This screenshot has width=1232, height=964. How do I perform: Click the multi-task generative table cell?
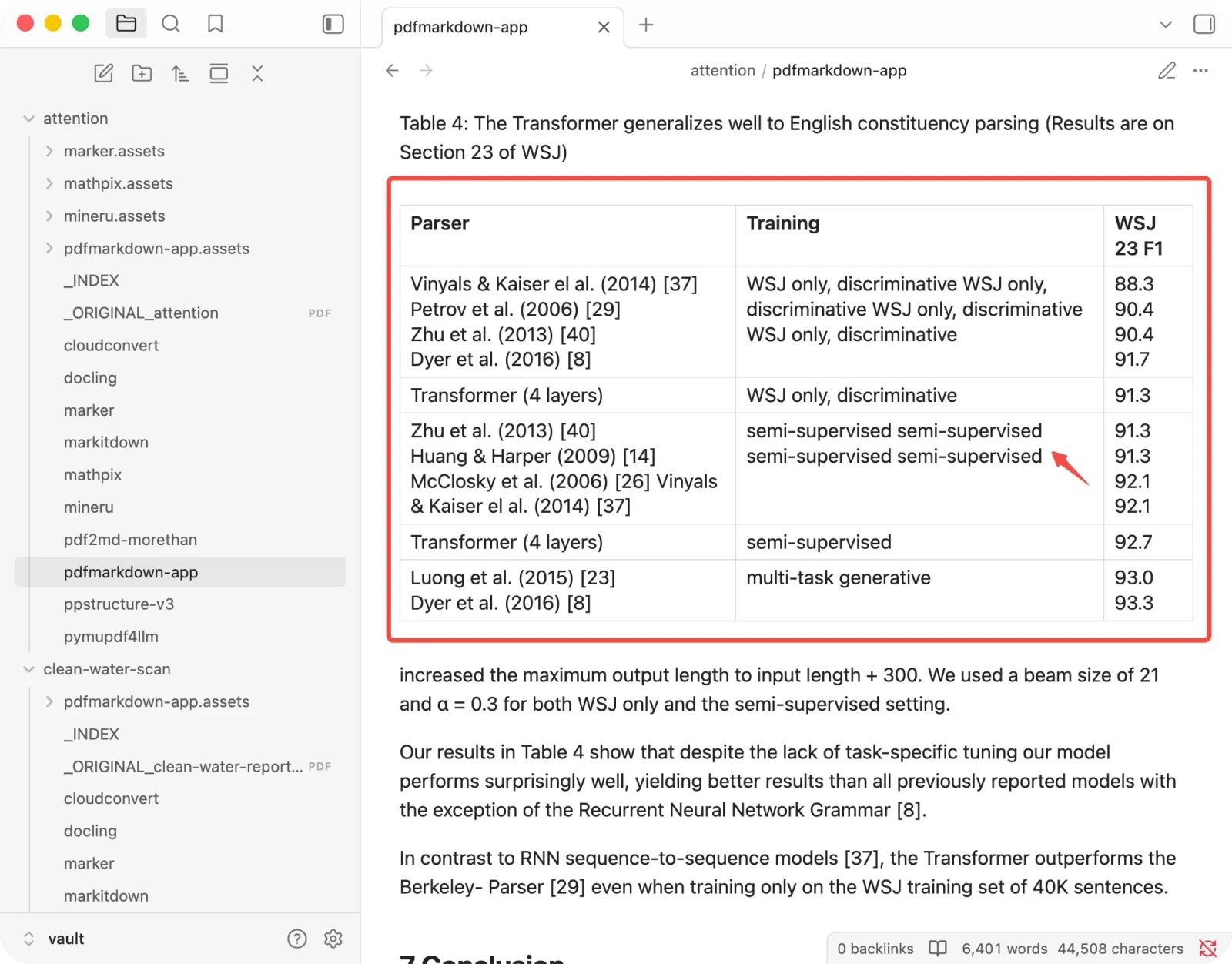point(919,591)
